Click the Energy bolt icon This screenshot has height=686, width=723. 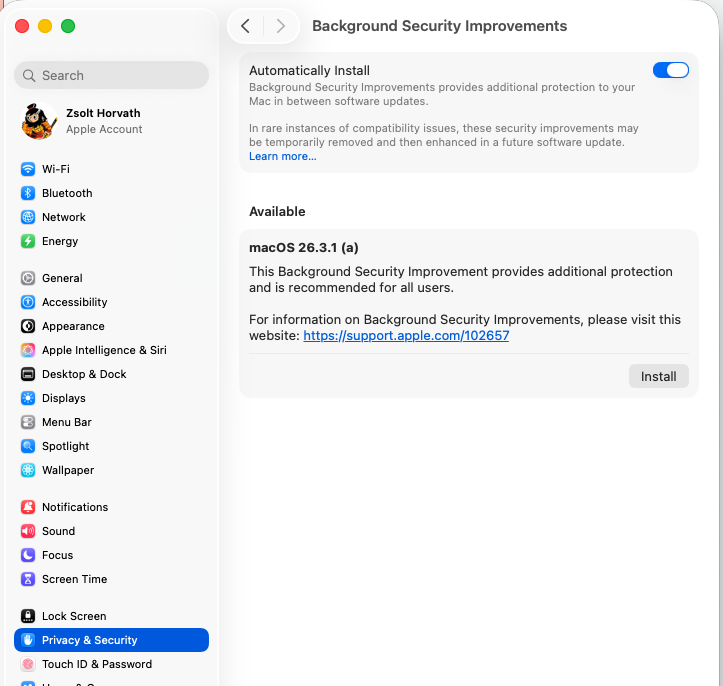click(x=28, y=241)
